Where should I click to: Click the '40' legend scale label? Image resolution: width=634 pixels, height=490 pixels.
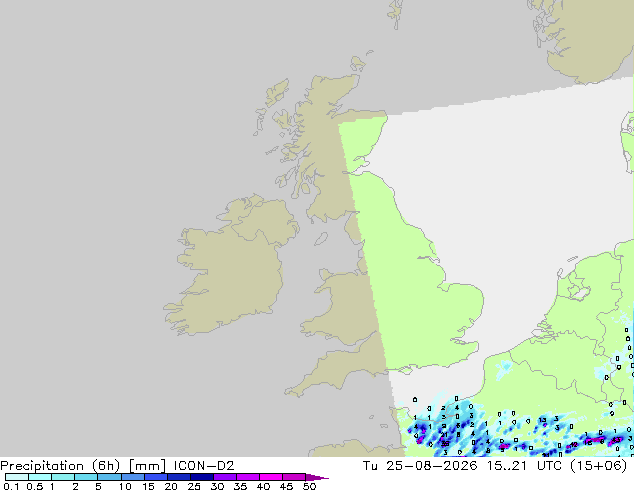tap(263, 486)
